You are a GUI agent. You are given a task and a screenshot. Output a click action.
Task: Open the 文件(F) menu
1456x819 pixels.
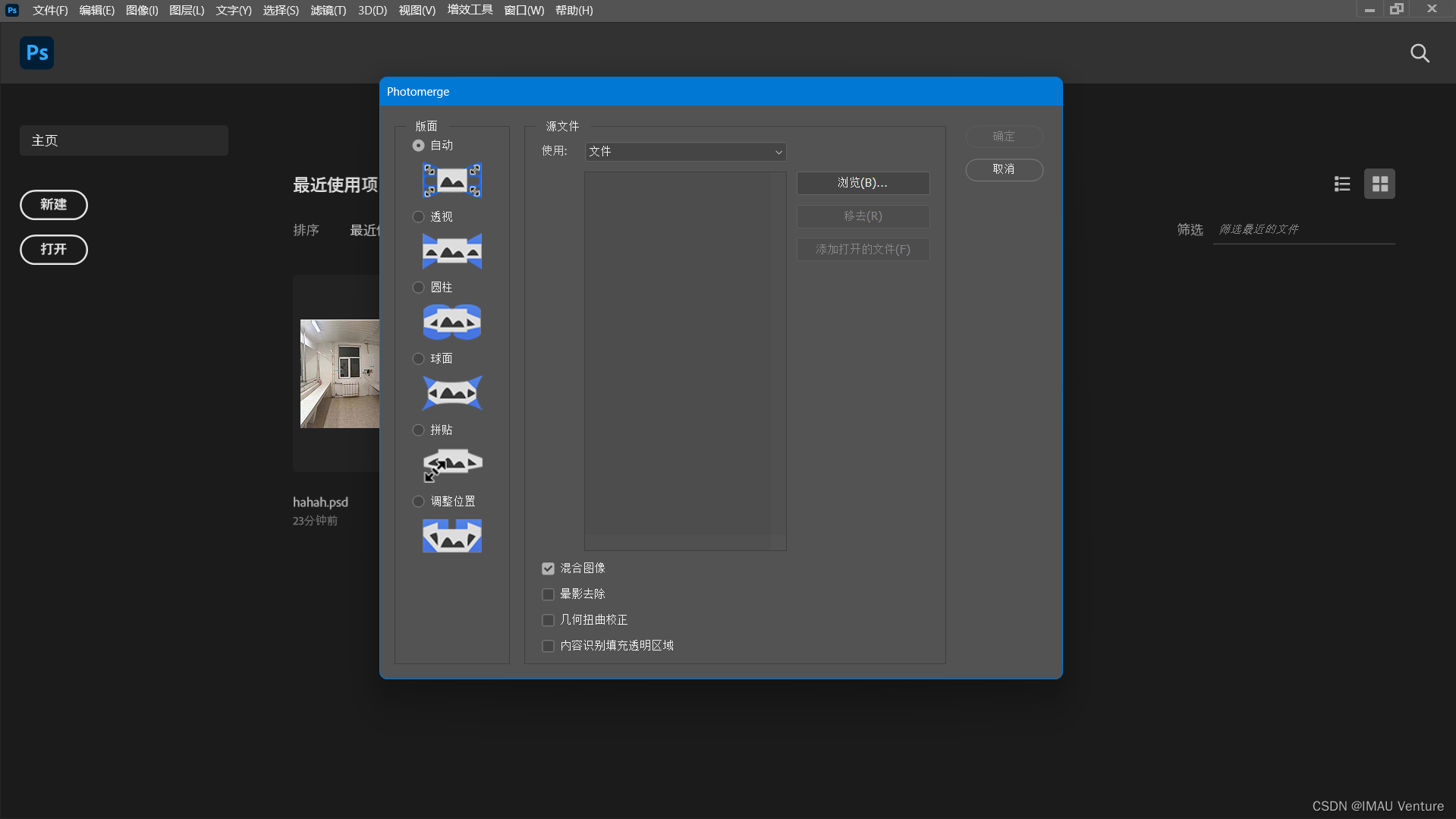point(50,11)
